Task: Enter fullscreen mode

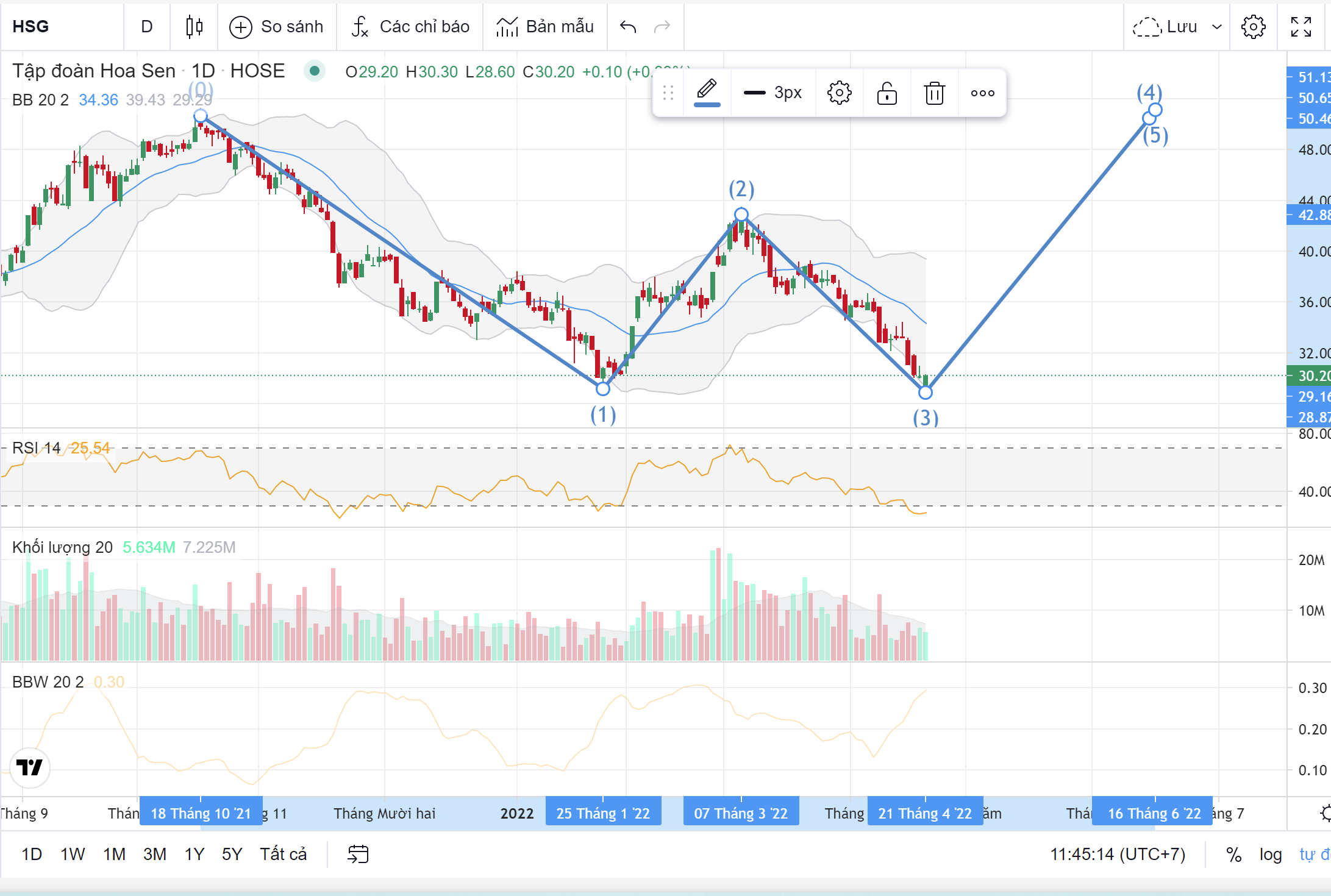Action: point(1301,27)
